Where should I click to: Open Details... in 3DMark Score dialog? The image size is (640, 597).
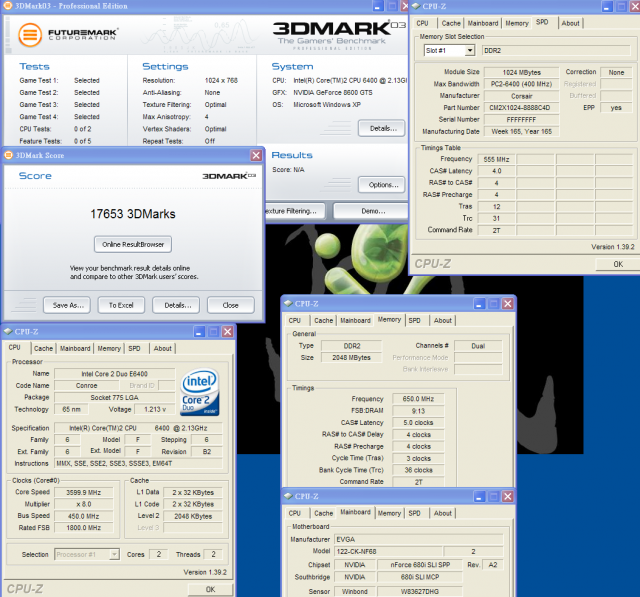[x=178, y=305]
